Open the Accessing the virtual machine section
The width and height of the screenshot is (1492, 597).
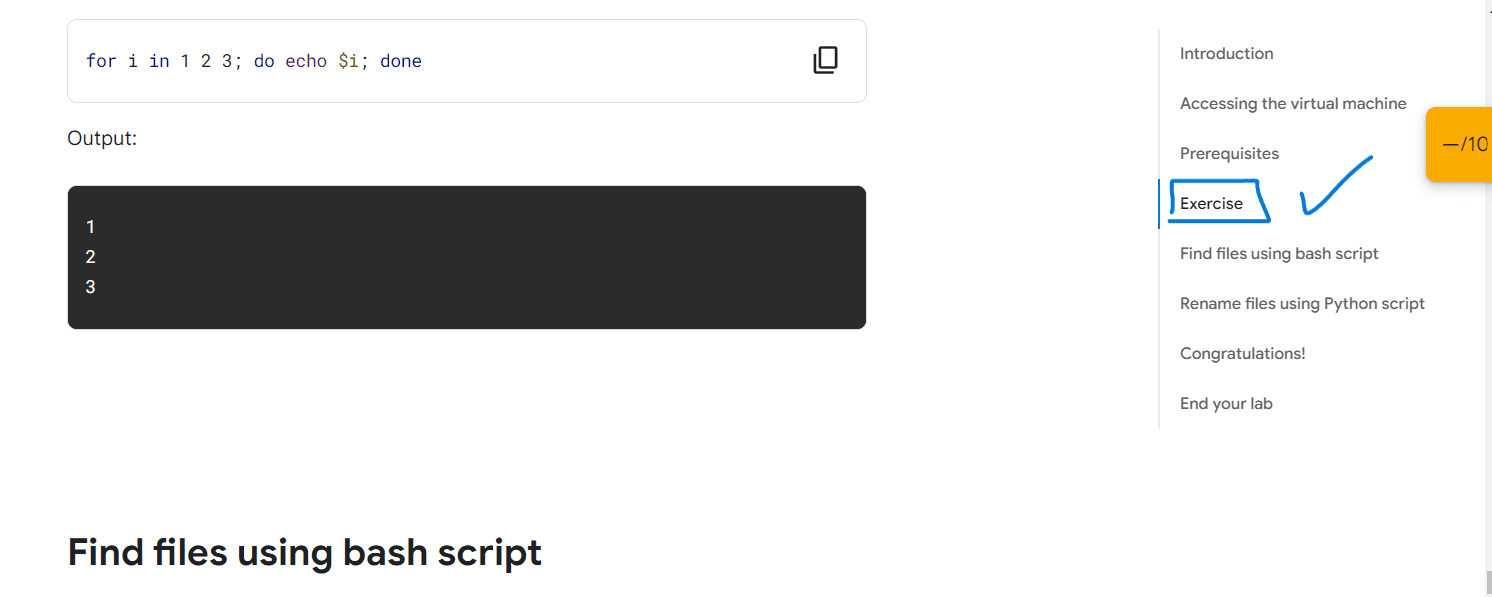1293,103
